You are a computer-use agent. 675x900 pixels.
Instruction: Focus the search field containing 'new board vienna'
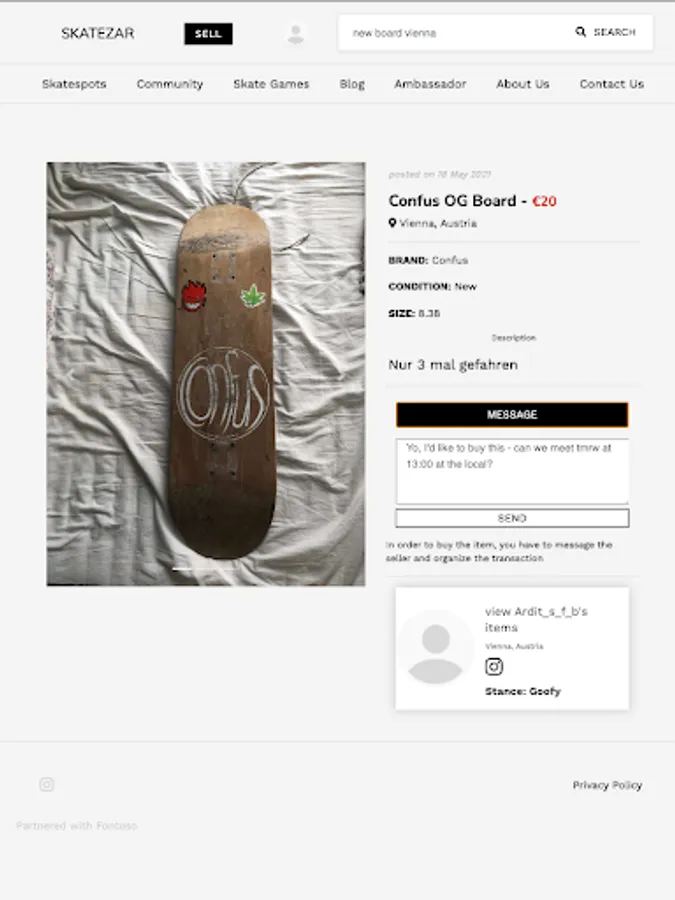[455, 33]
